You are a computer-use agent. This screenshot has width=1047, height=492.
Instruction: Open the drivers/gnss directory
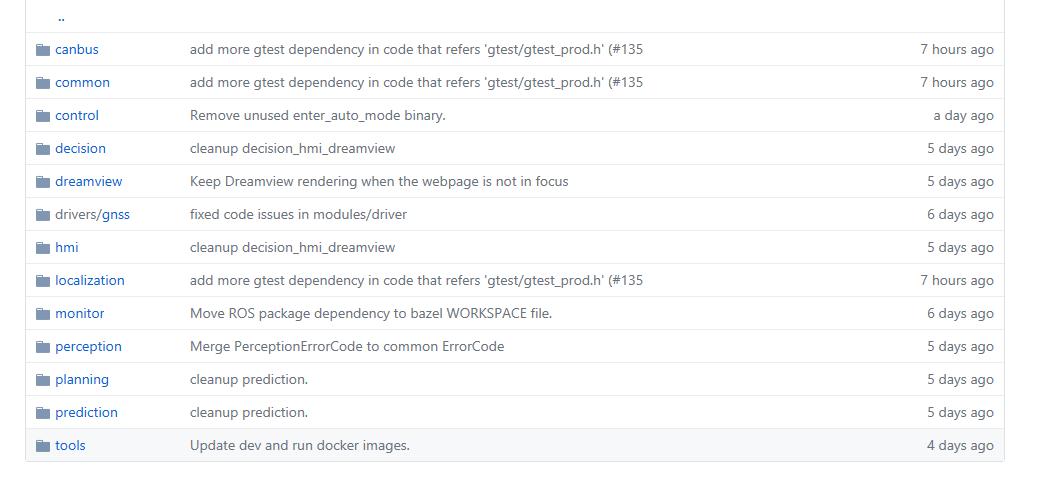coord(92,215)
